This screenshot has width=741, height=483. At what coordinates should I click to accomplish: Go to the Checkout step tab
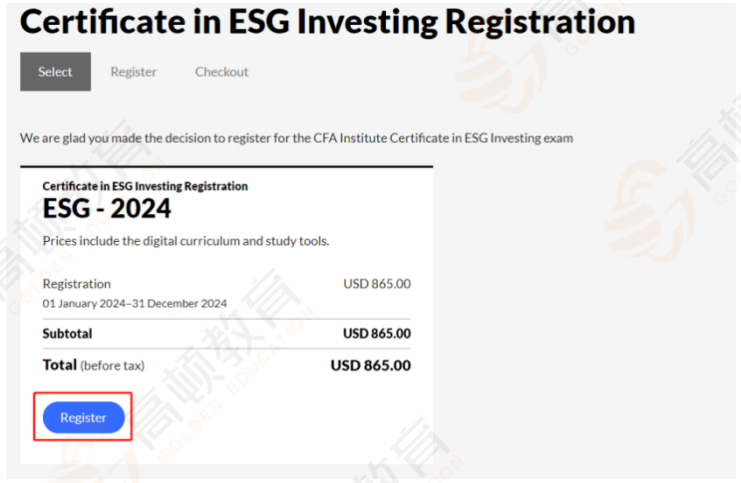click(222, 72)
